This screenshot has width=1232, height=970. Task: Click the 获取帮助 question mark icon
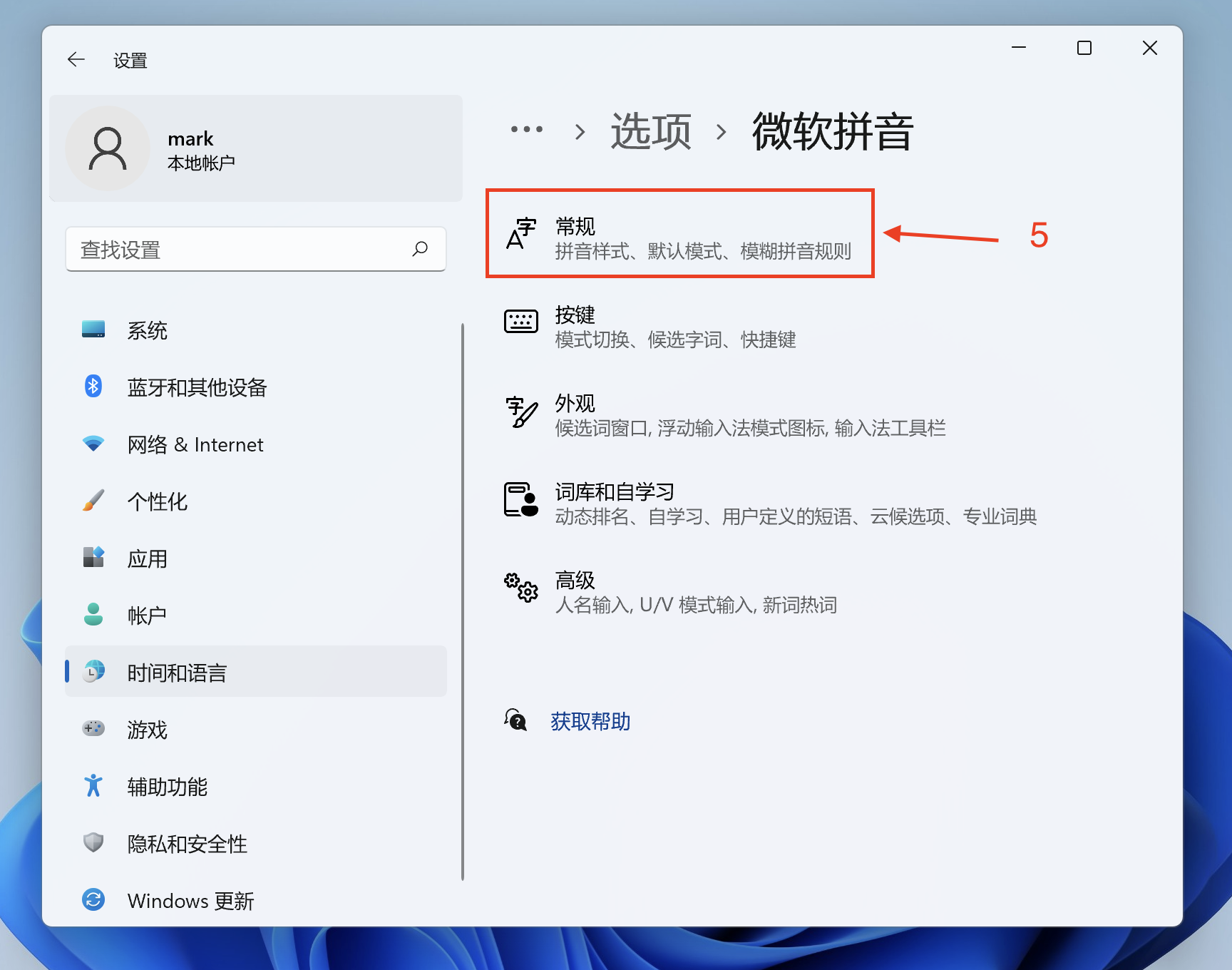(515, 721)
